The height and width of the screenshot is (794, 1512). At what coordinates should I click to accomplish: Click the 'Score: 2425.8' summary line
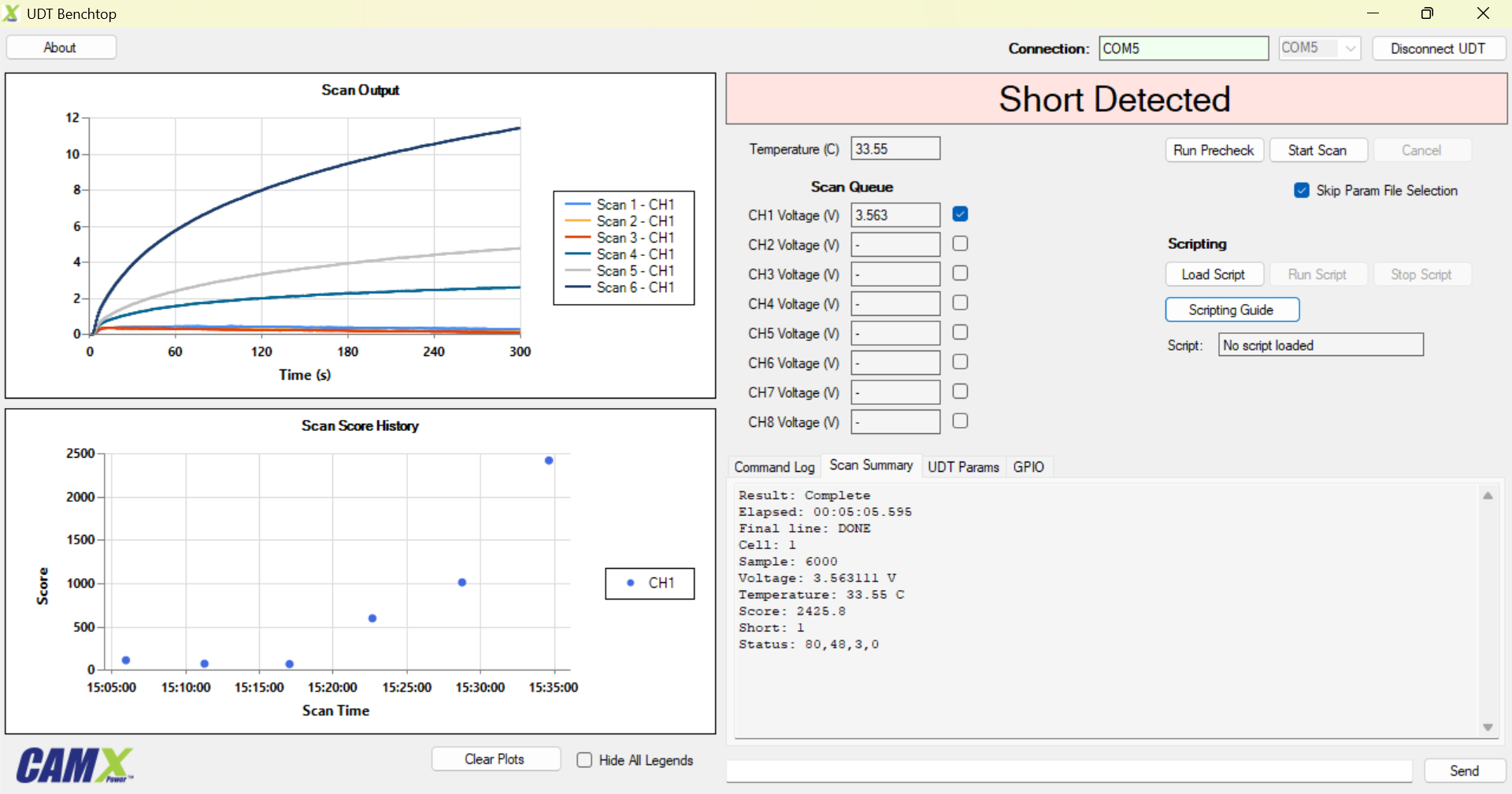click(x=791, y=611)
